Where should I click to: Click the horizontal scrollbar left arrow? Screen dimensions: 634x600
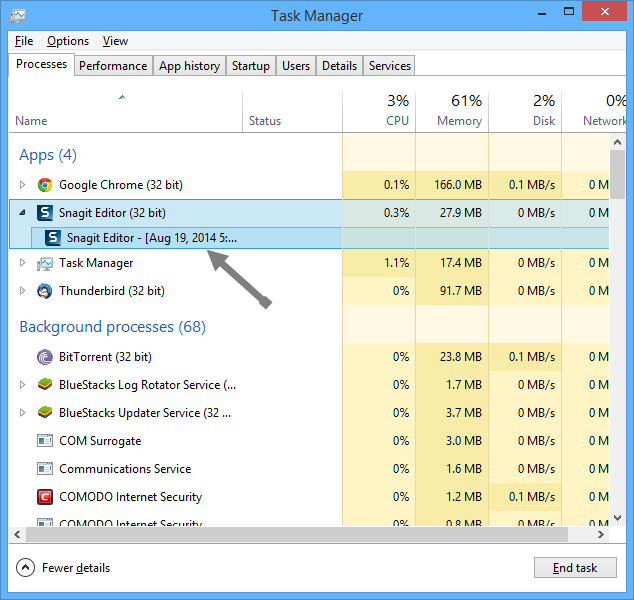[17, 535]
